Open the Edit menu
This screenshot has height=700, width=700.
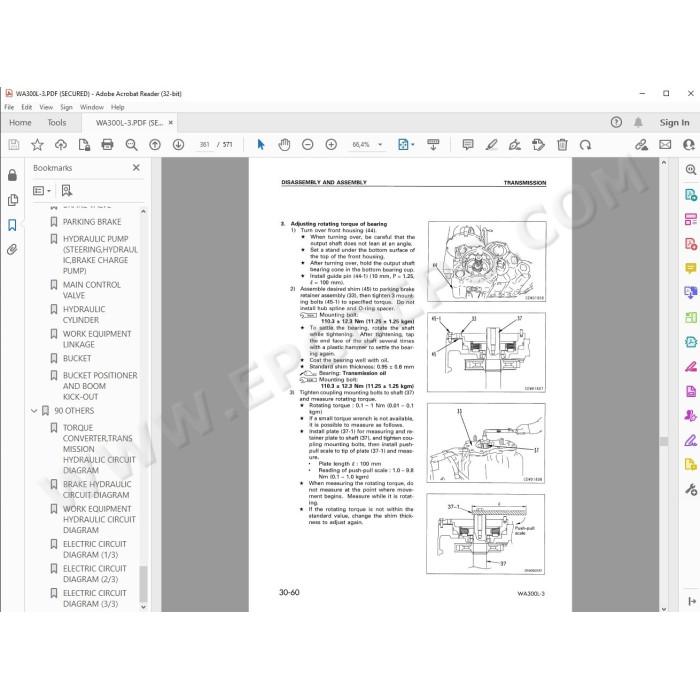tap(27, 107)
